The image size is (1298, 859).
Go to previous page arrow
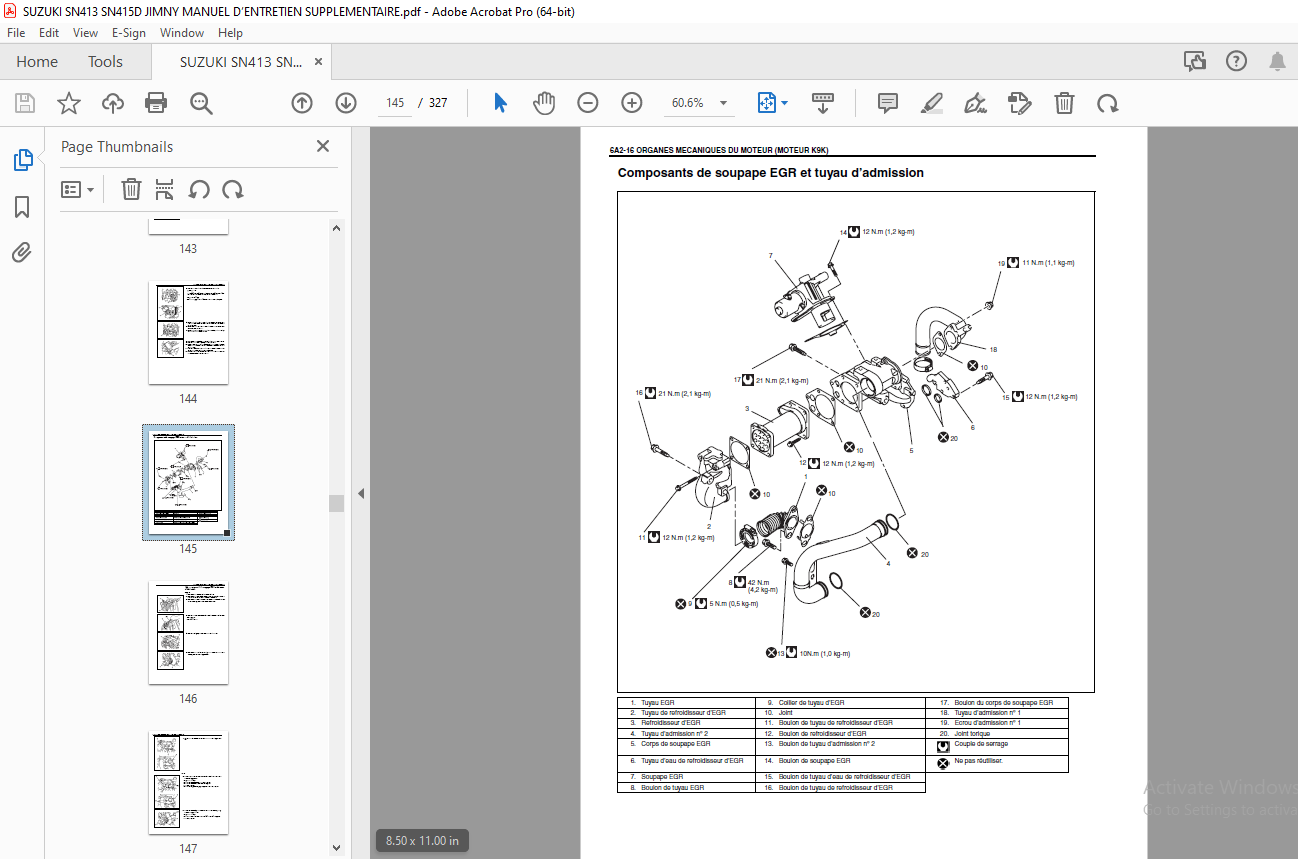(302, 103)
